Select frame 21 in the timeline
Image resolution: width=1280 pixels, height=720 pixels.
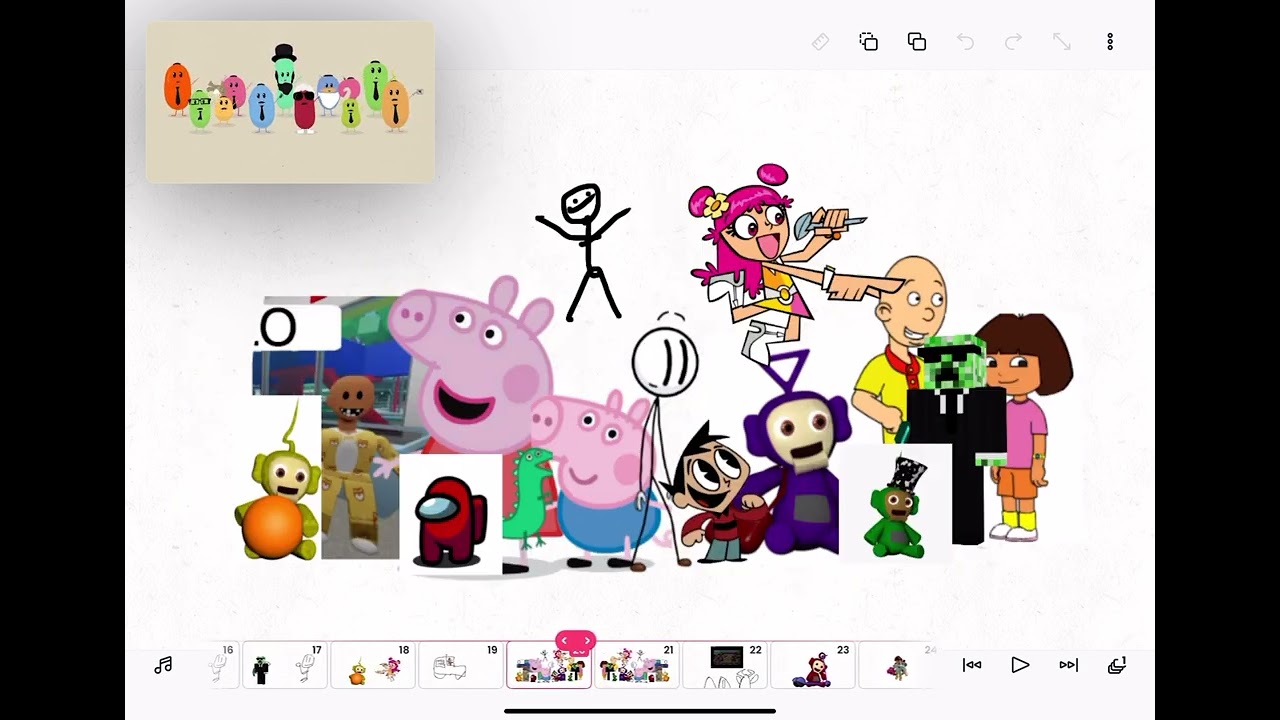pos(636,665)
